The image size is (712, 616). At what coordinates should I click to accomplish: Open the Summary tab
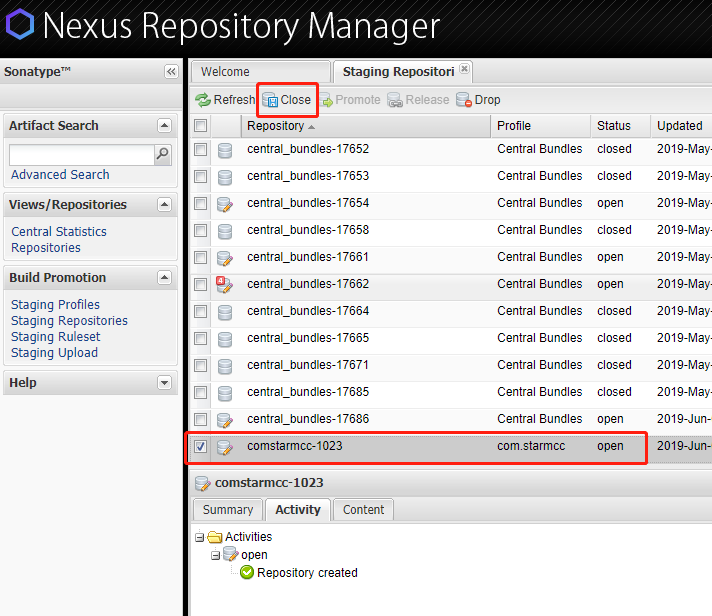coord(228,510)
